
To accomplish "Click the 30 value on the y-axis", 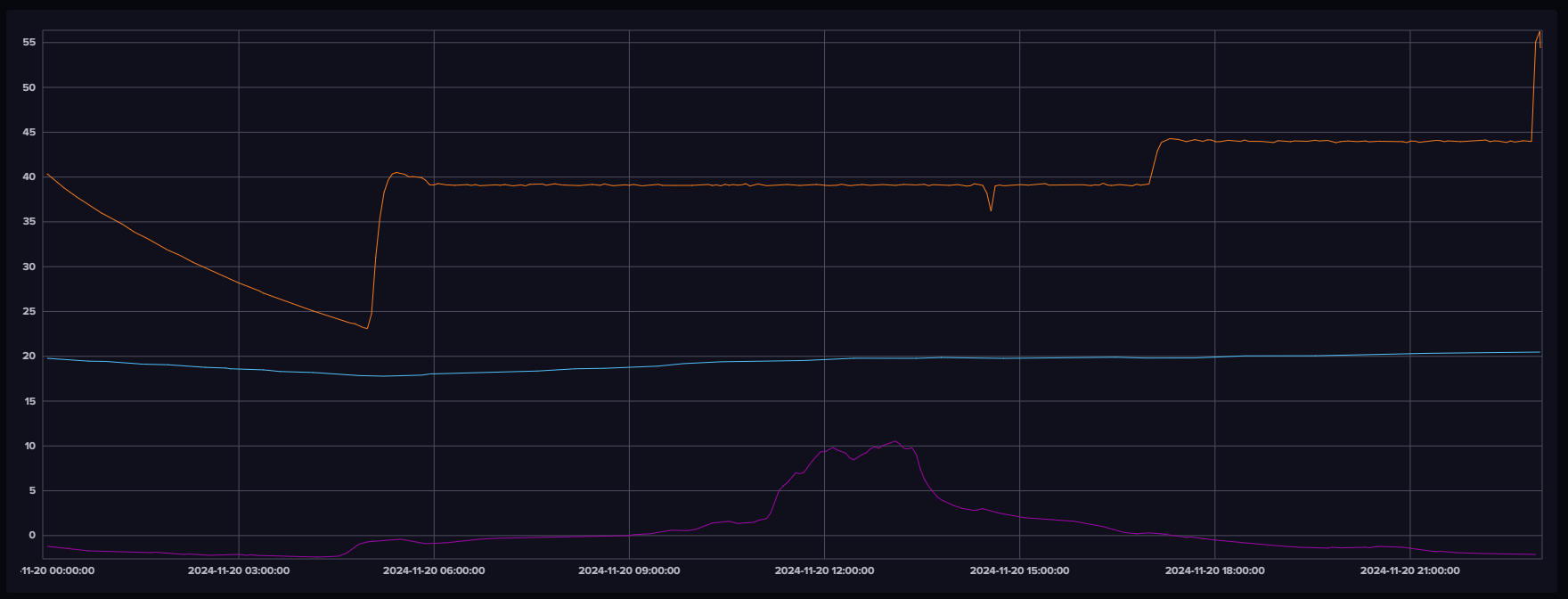I will pos(29,267).
